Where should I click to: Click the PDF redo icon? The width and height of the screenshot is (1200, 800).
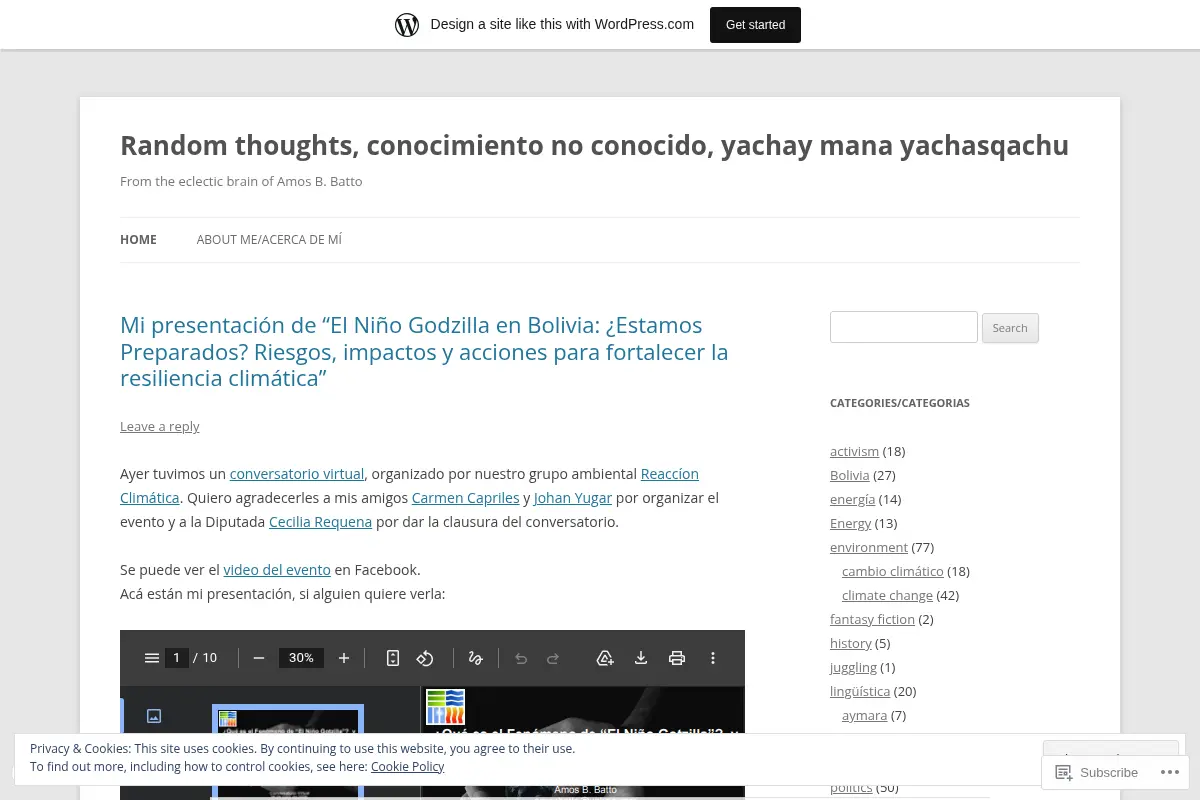coord(553,658)
